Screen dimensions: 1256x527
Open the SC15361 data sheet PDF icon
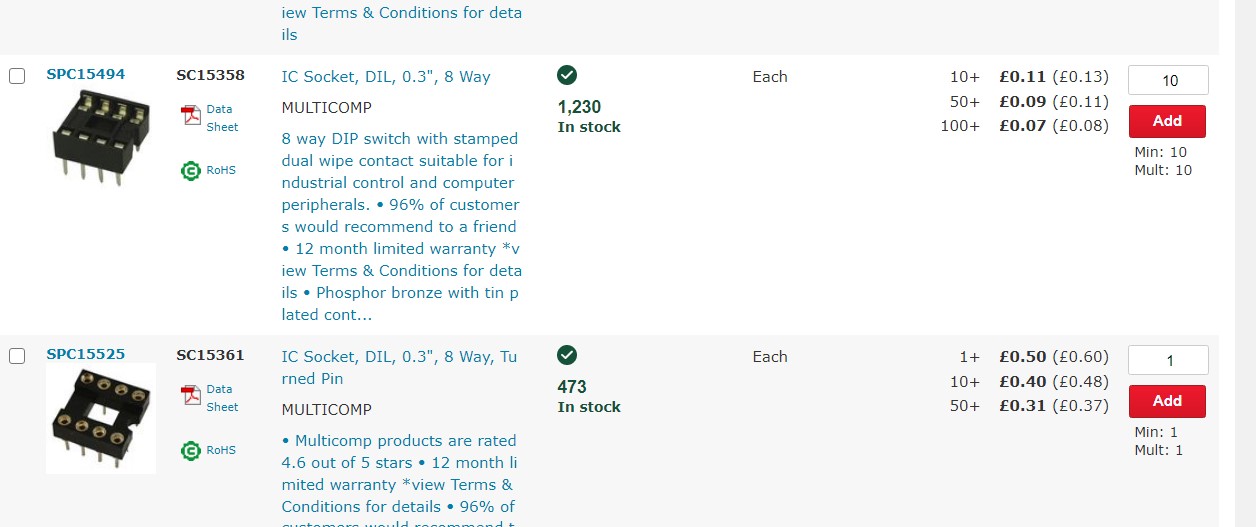tap(191, 396)
